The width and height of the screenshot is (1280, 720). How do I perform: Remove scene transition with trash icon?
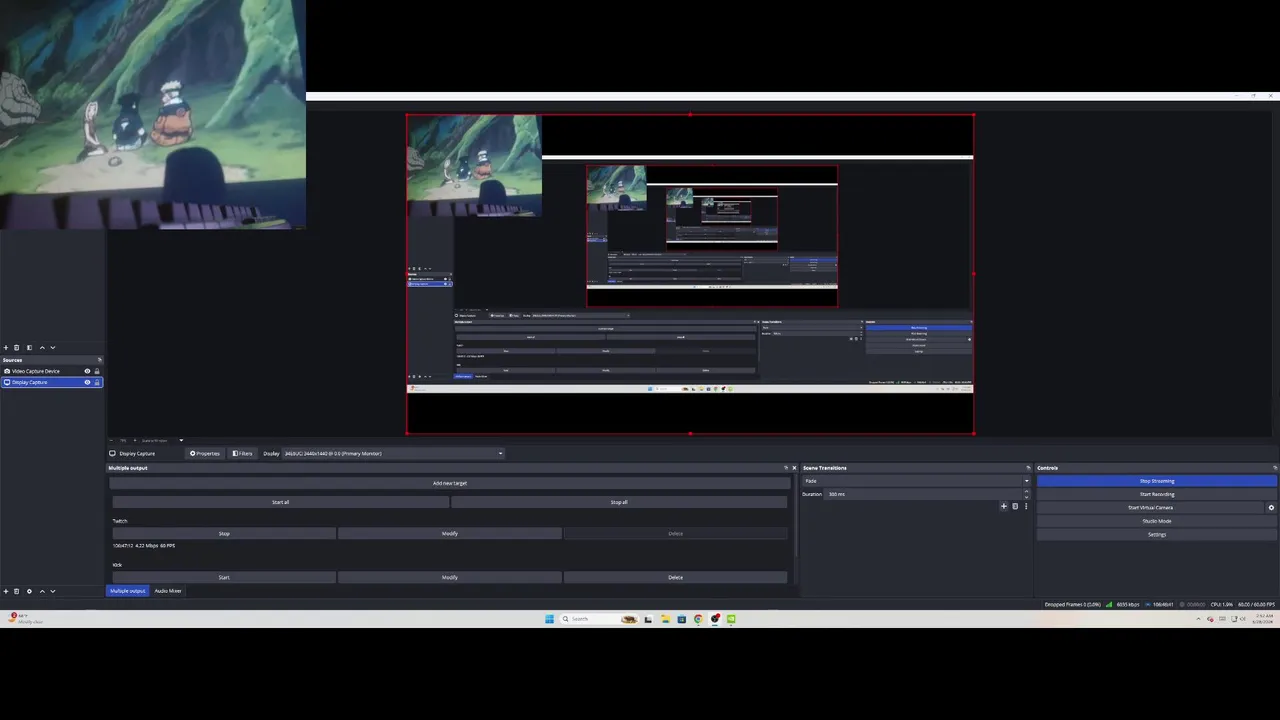point(1015,506)
